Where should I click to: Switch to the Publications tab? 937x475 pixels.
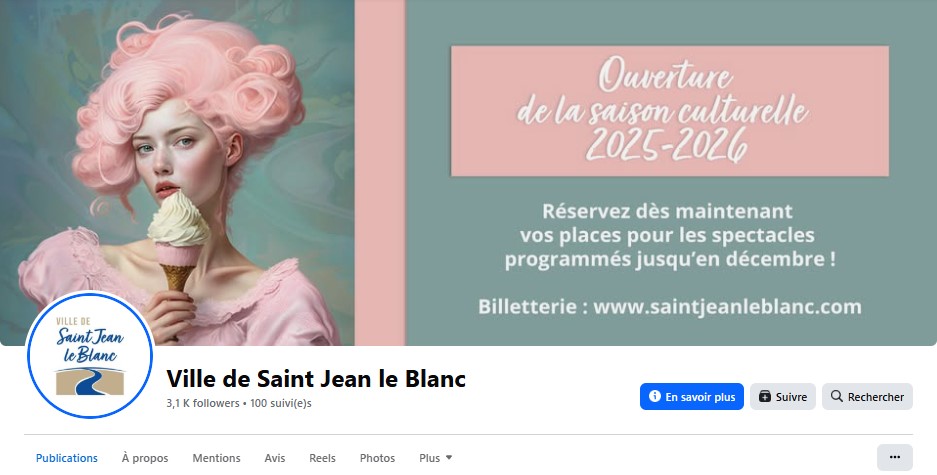point(67,458)
